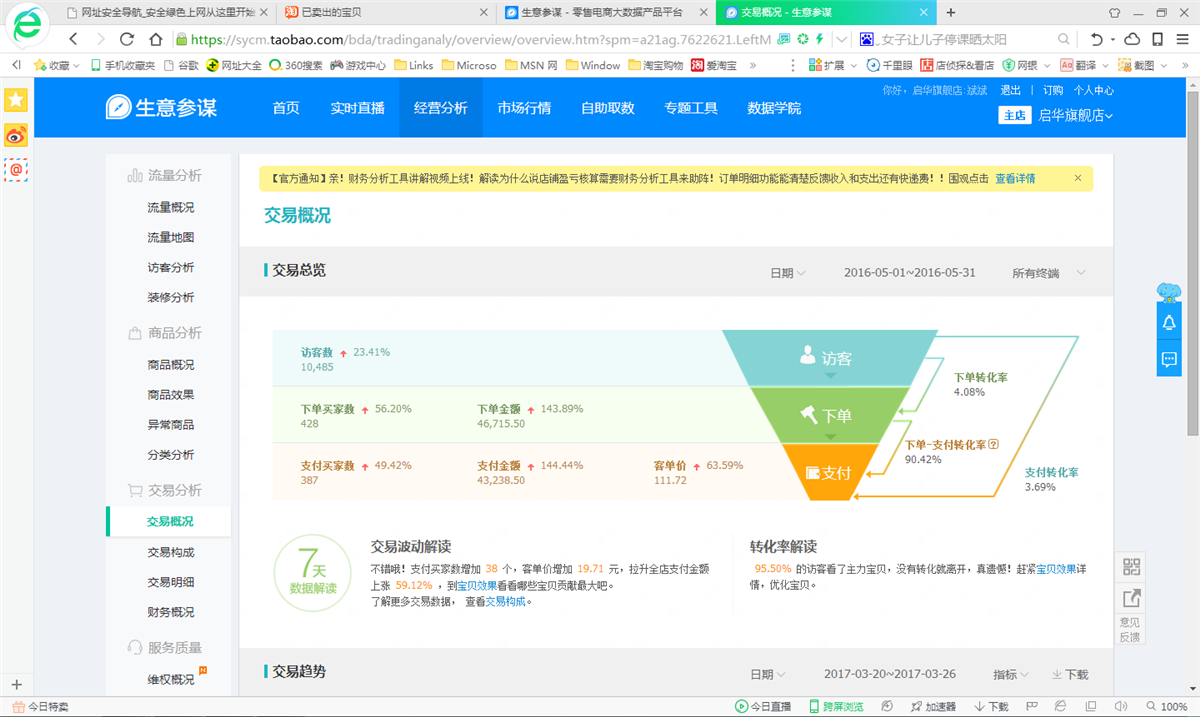The image size is (1200, 717).
Task: Reload the page with the refresh icon
Action: tap(127, 39)
